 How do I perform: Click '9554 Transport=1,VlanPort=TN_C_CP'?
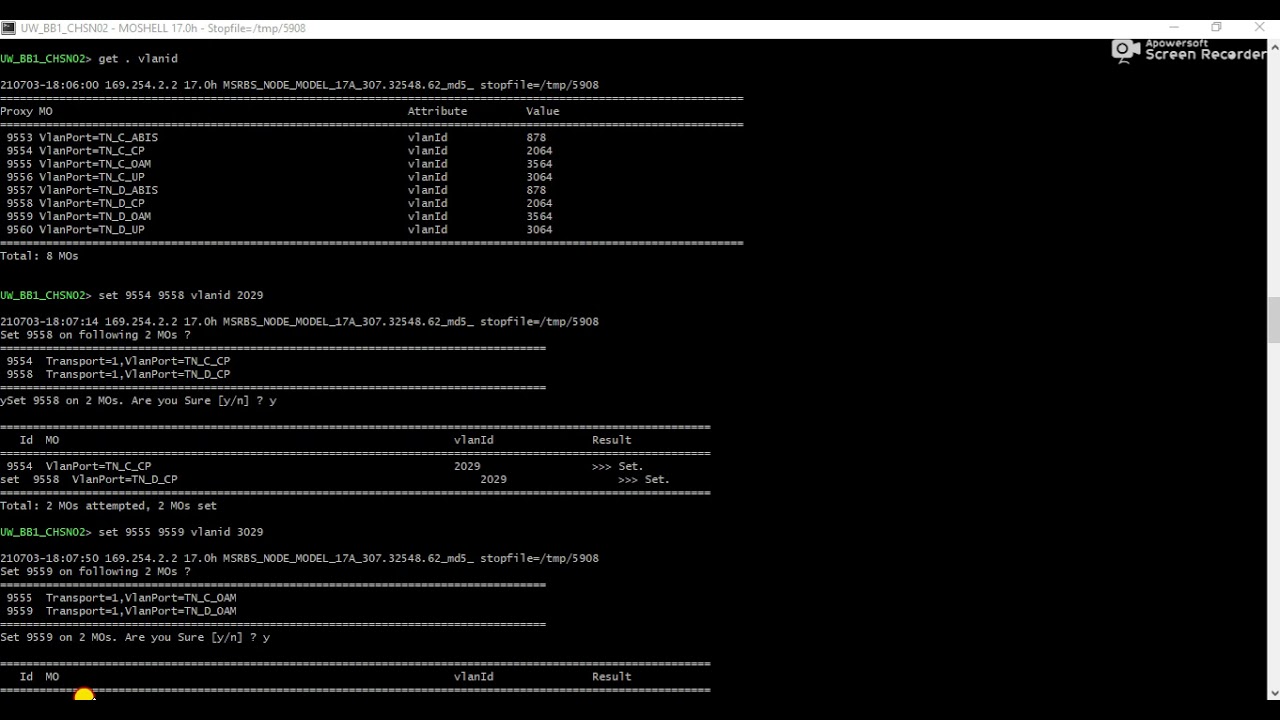click(x=118, y=361)
